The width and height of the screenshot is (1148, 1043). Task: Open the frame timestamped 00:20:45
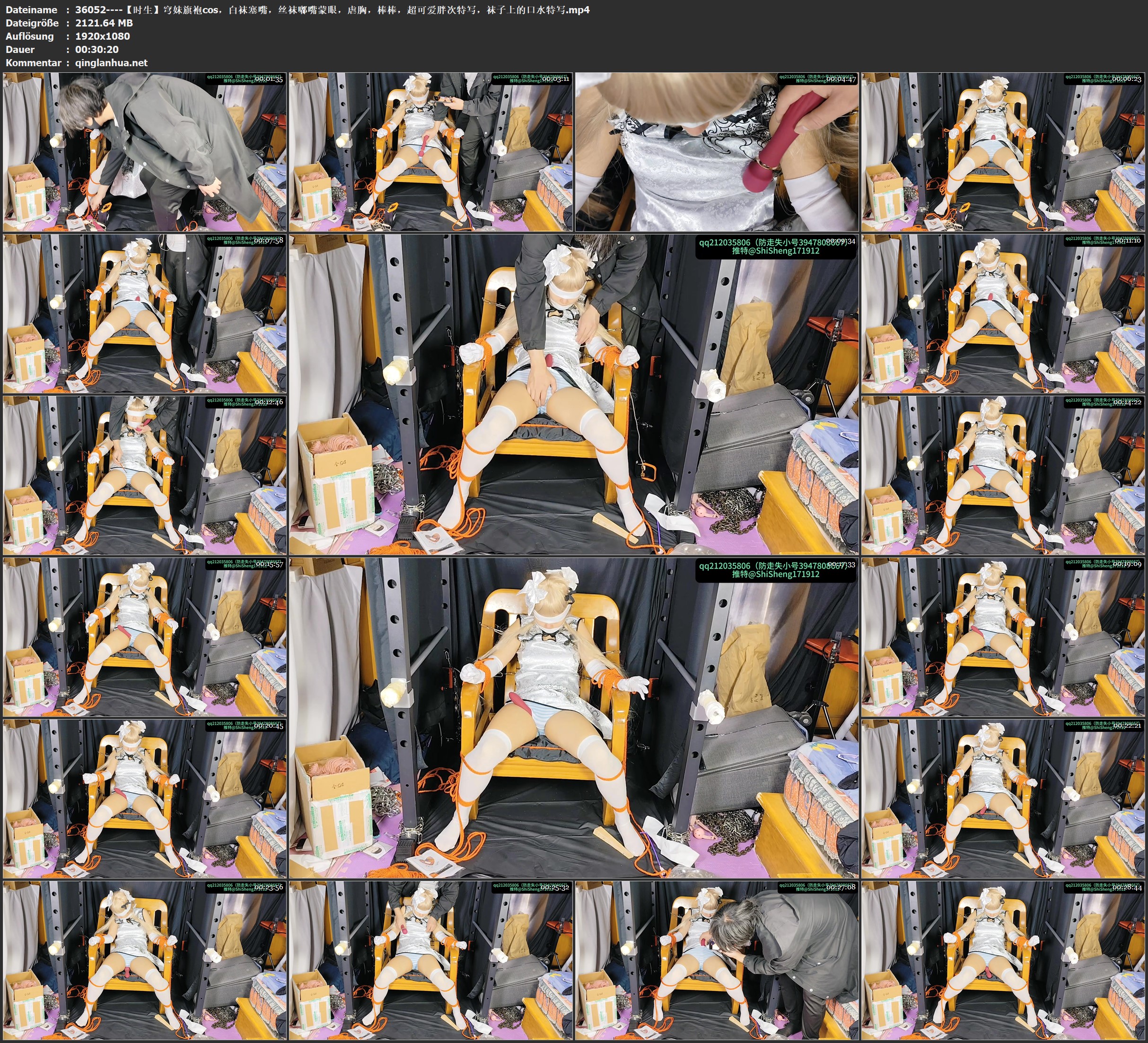[145, 799]
